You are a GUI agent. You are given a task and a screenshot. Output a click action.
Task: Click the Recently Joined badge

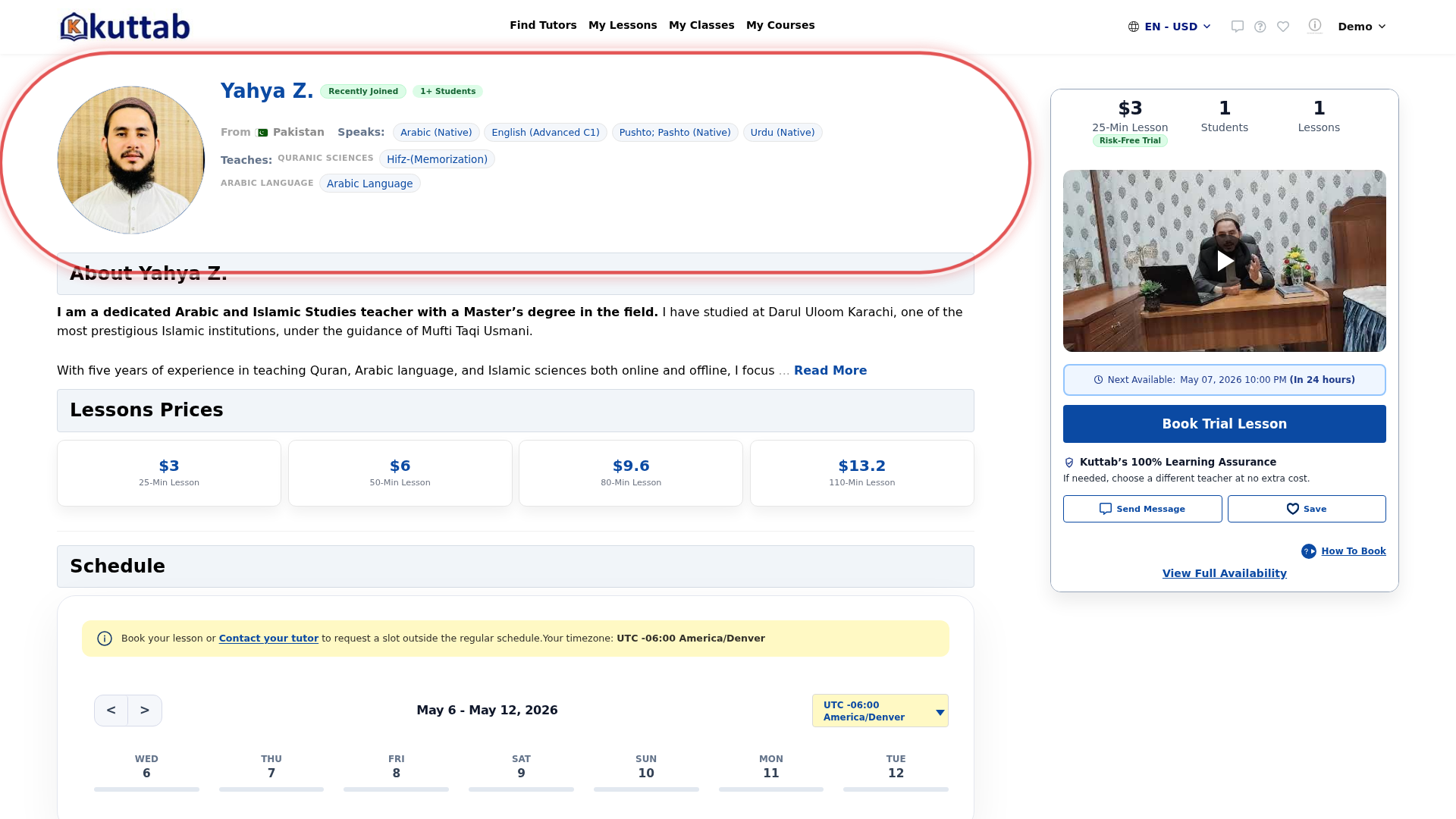click(x=363, y=91)
